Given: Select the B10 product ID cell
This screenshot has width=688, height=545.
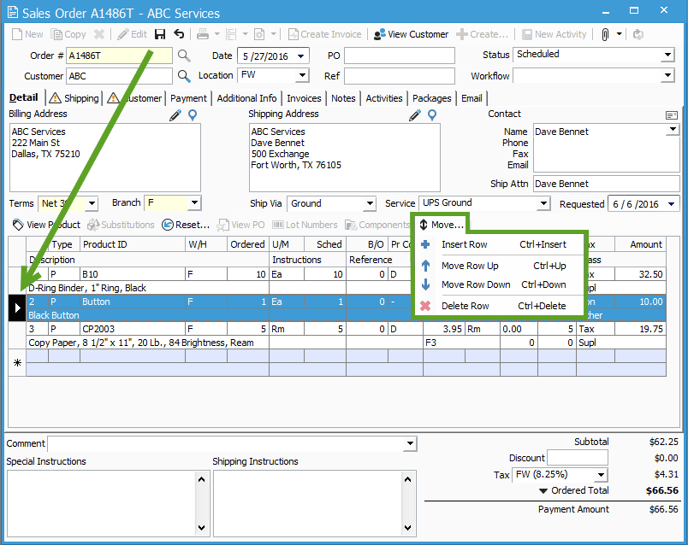Looking at the screenshot, I should [x=133, y=274].
